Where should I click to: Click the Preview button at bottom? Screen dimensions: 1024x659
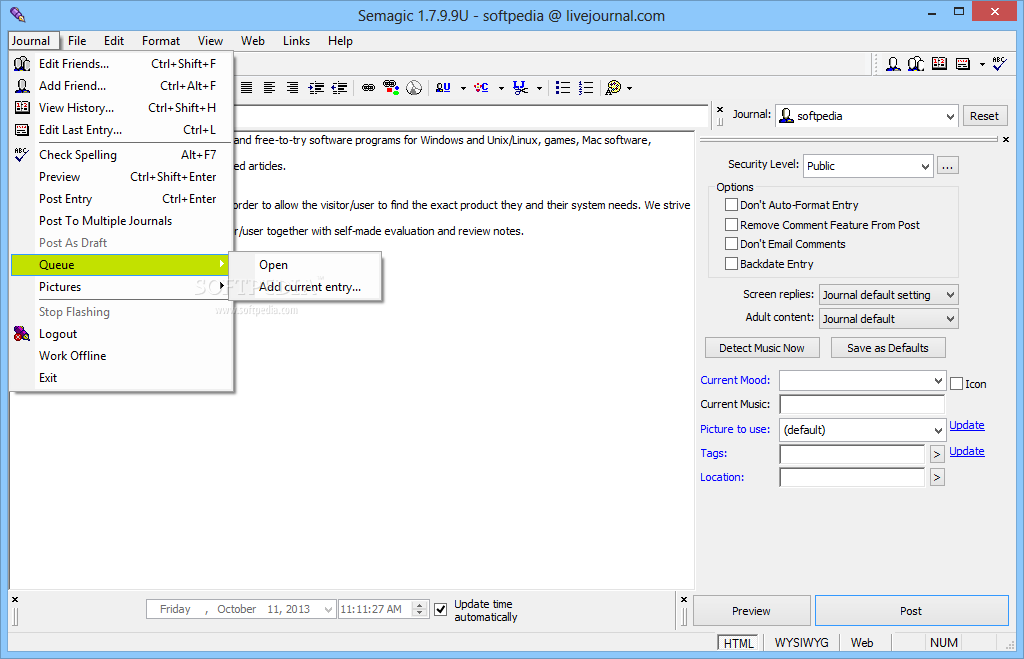click(751, 611)
